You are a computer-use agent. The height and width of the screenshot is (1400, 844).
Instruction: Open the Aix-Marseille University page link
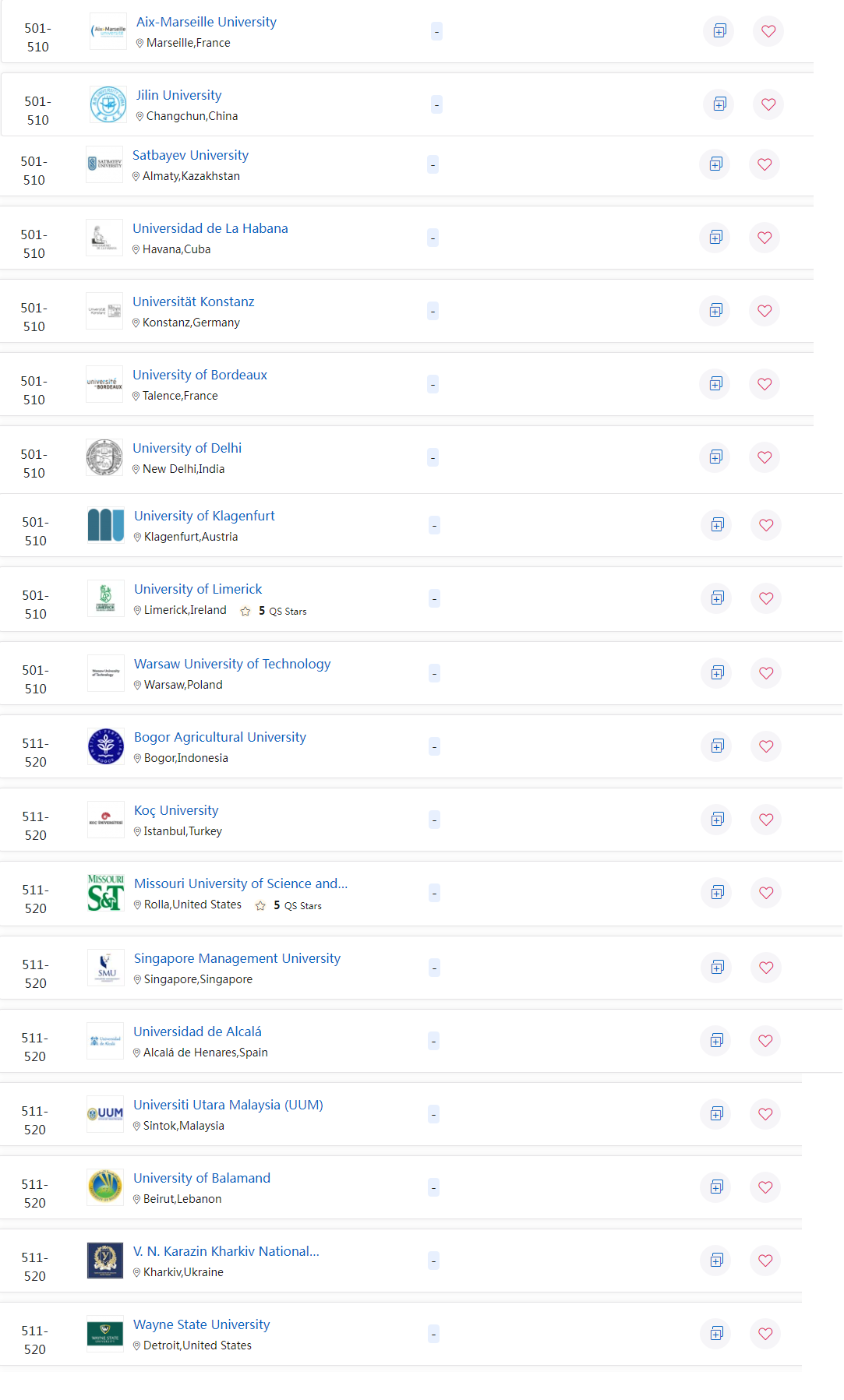tap(207, 22)
